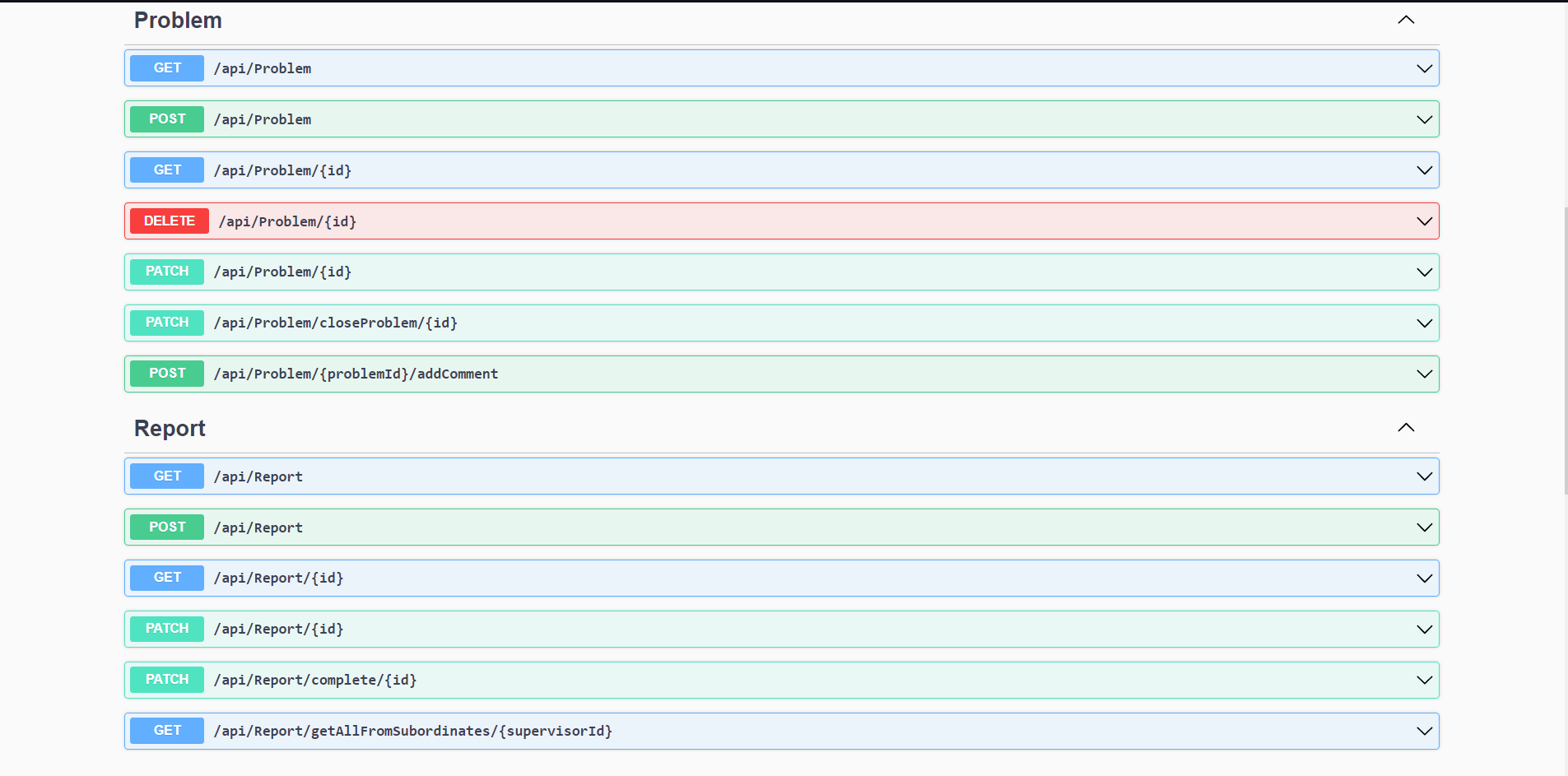The height and width of the screenshot is (776, 1568).
Task: Expand chevron on GET /api/Report row
Action: (x=1424, y=476)
